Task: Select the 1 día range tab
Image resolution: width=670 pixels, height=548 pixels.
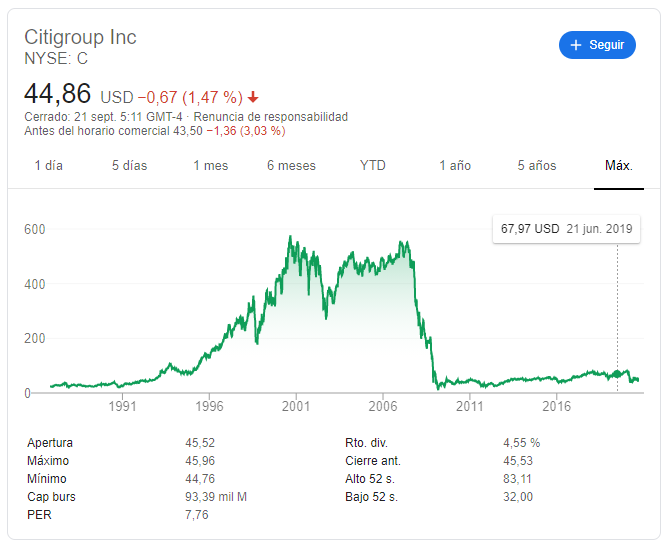Action: pyautogui.click(x=48, y=166)
